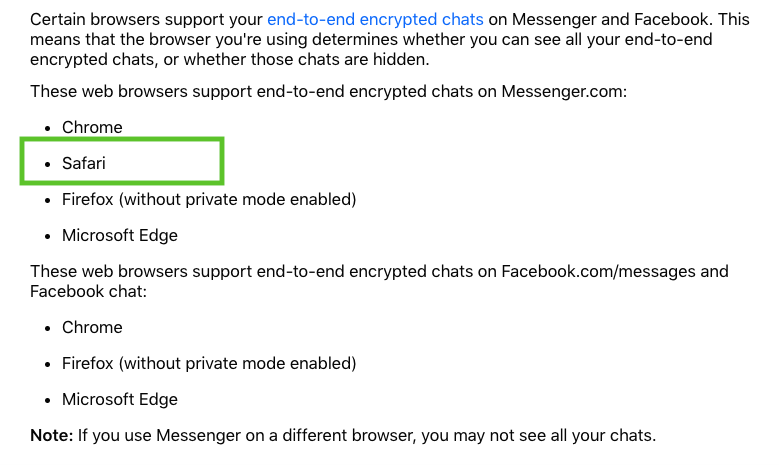Select Chrome under the Facebook chat list

(92, 328)
